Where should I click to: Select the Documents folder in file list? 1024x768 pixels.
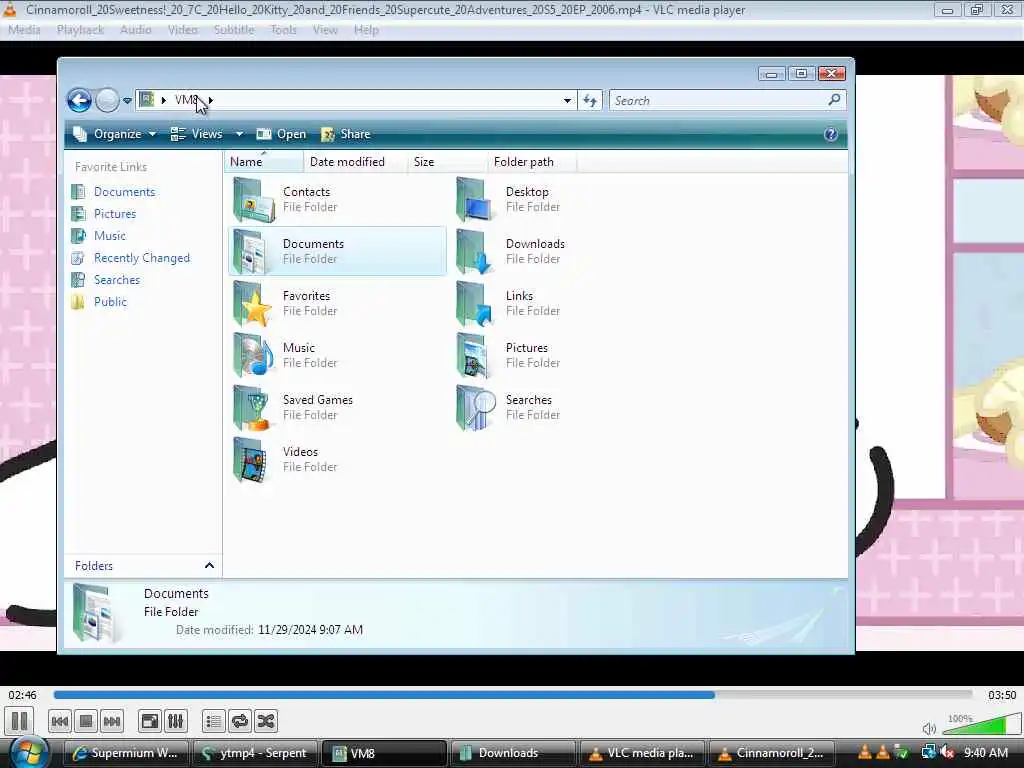click(x=337, y=251)
